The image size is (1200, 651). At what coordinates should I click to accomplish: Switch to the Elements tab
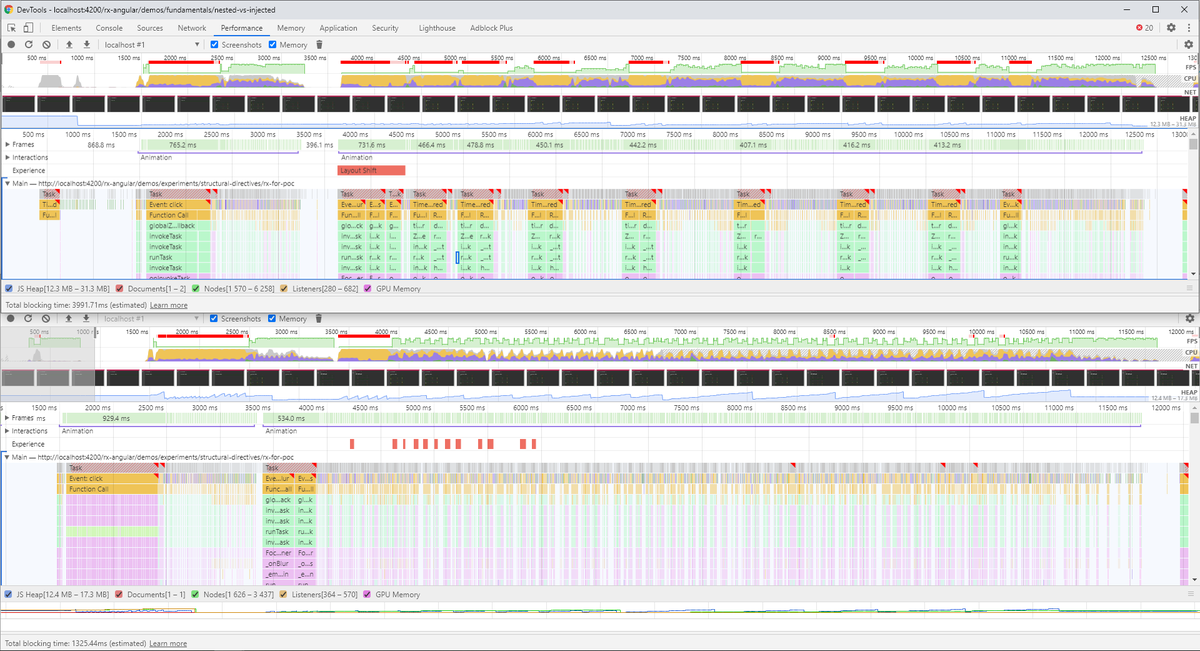click(66, 28)
